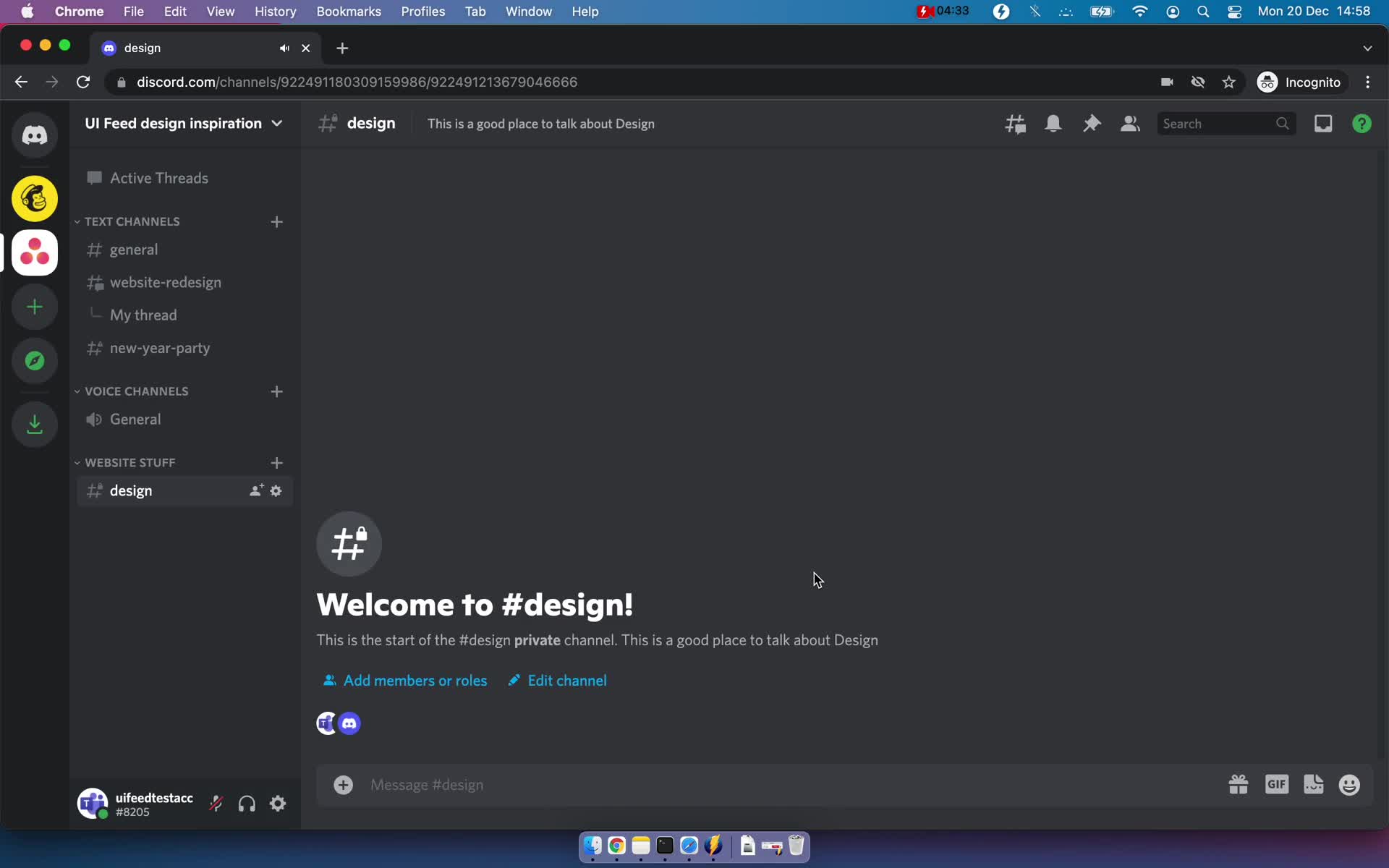Select the gift icon in message bar
1389x868 pixels.
tap(1237, 784)
